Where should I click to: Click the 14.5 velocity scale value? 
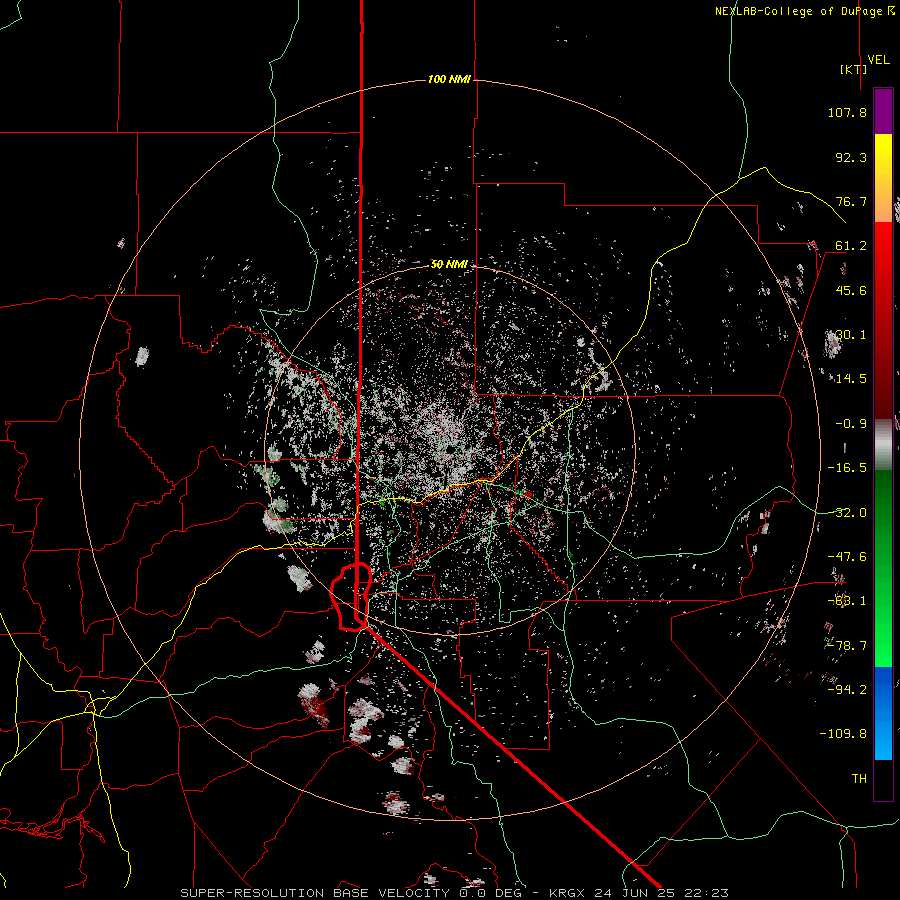(x=851, y=379)
